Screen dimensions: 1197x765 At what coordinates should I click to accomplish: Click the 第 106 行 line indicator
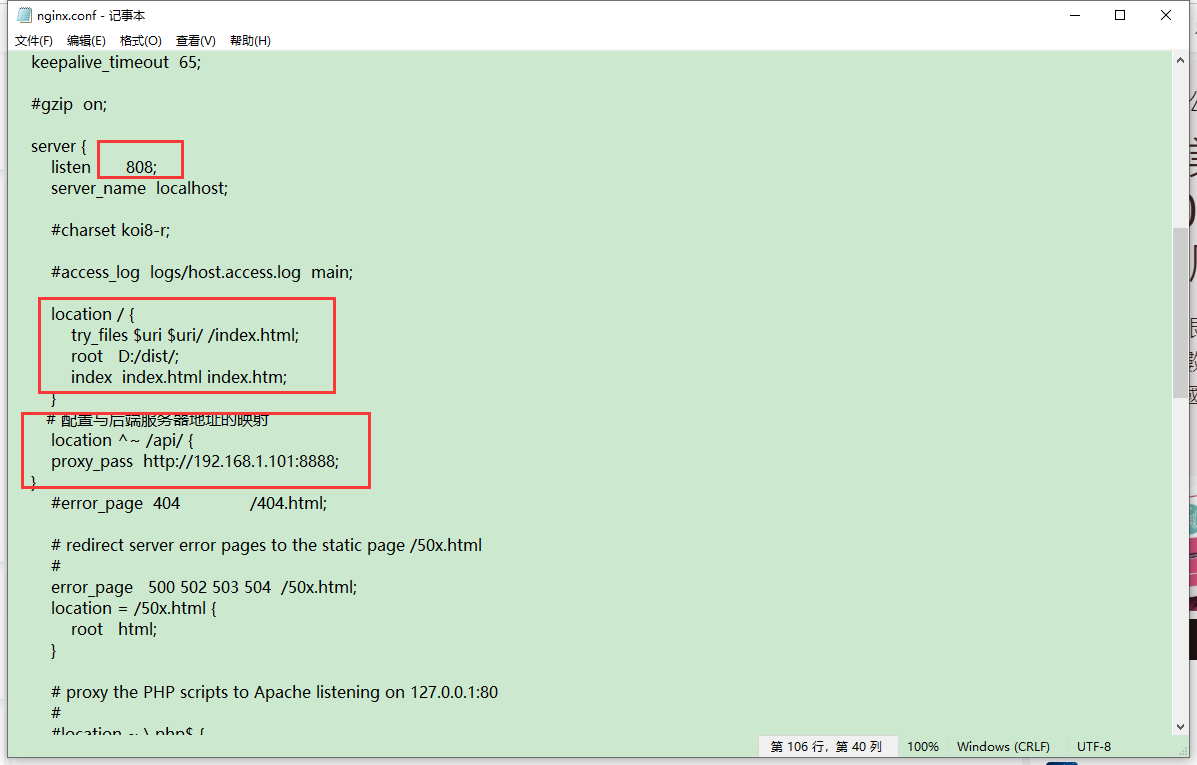[x=827, y=746]
